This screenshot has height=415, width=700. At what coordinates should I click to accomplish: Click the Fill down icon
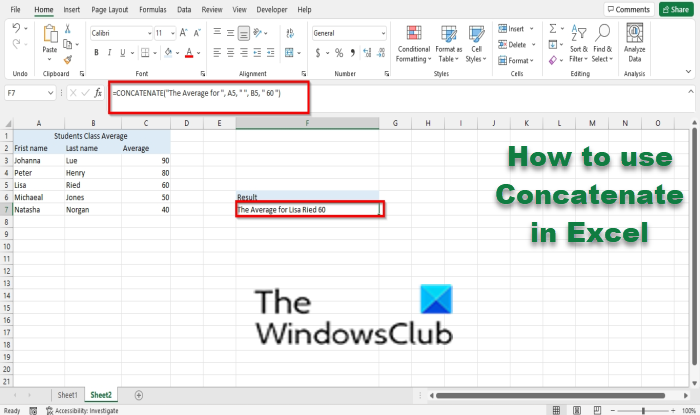pos(553,44)
